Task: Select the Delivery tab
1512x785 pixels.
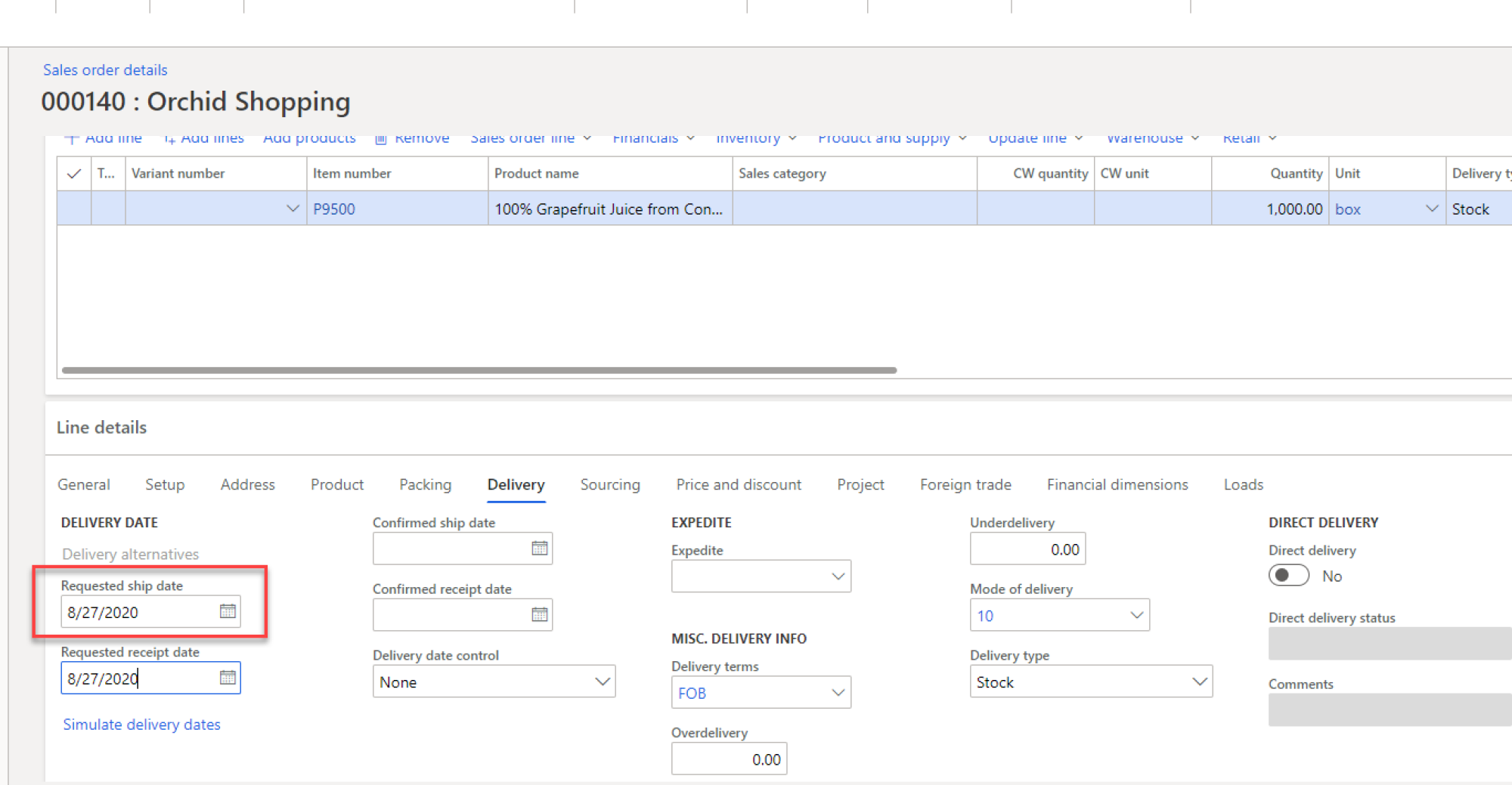Action: [x=516, y=484]
